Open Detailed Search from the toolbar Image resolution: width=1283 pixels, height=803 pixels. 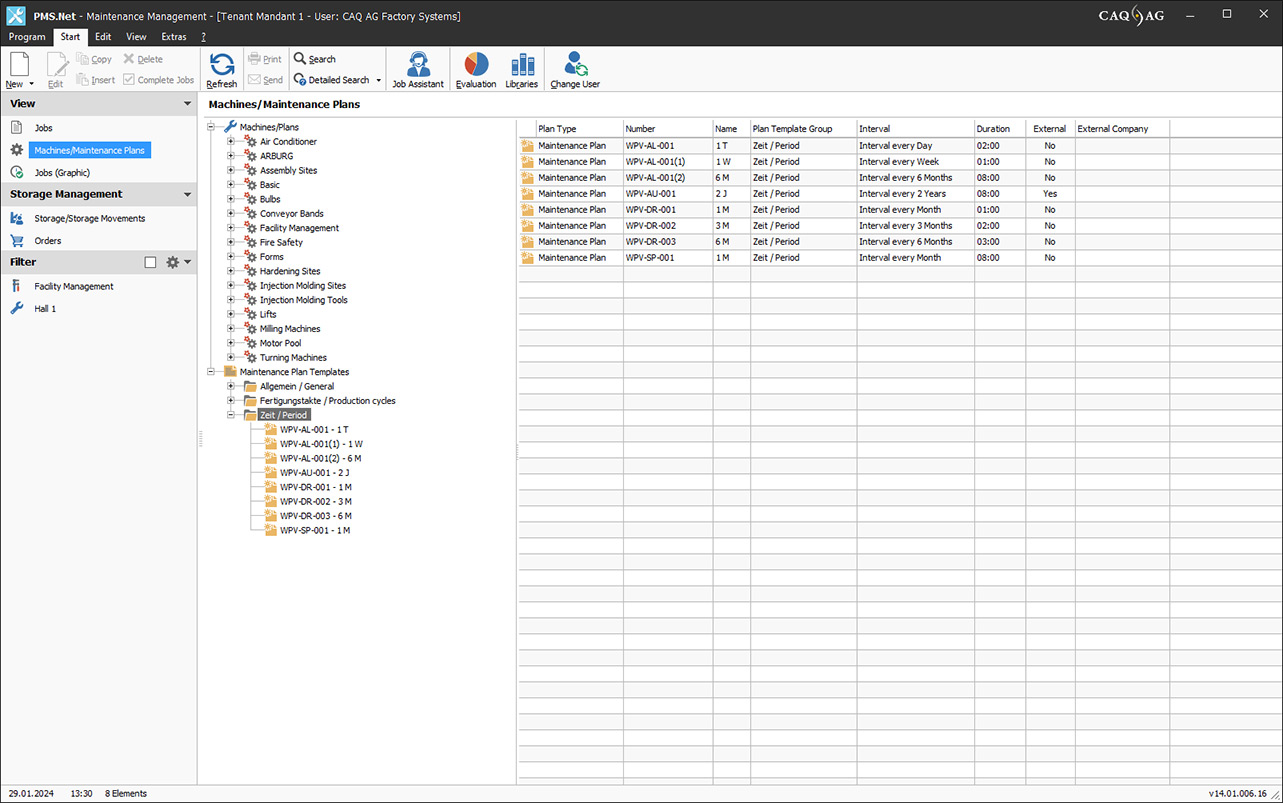pyautogui.click(x=332, y=80)
